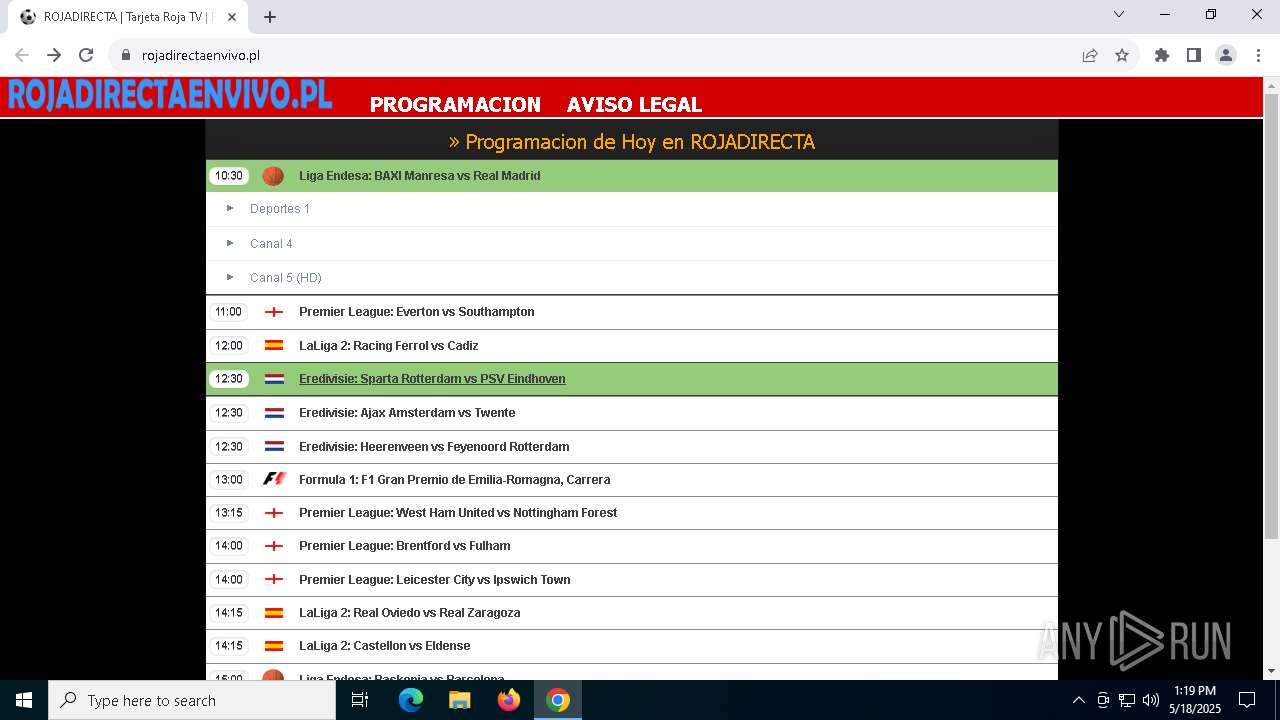Open Eredivisie Ajax Amsterdam vs Twente
The width and height of the screenshot is (1280, 720).
click(x=407, y=413)
